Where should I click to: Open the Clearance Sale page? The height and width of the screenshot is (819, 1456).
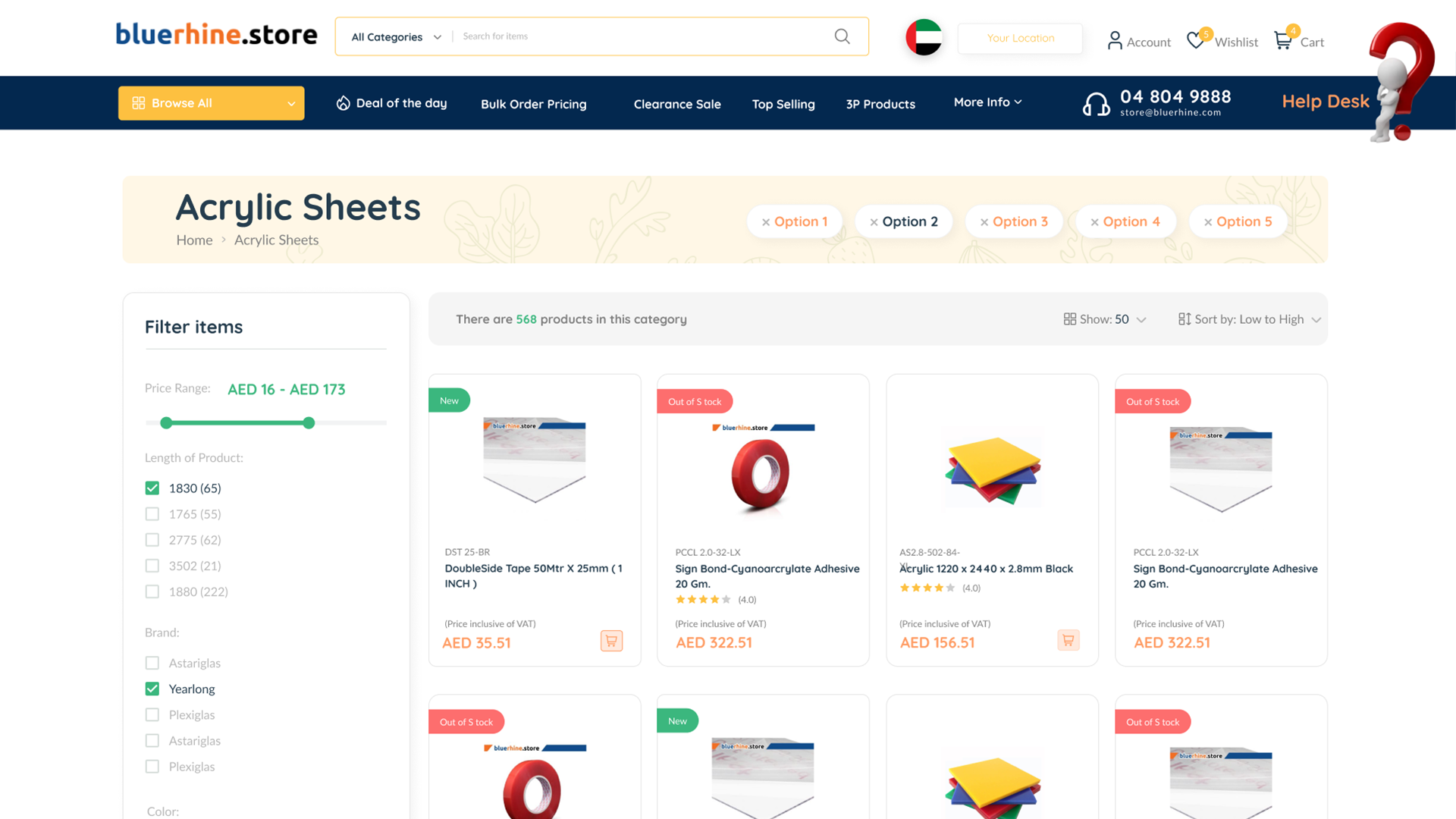[x=677, y=104]
